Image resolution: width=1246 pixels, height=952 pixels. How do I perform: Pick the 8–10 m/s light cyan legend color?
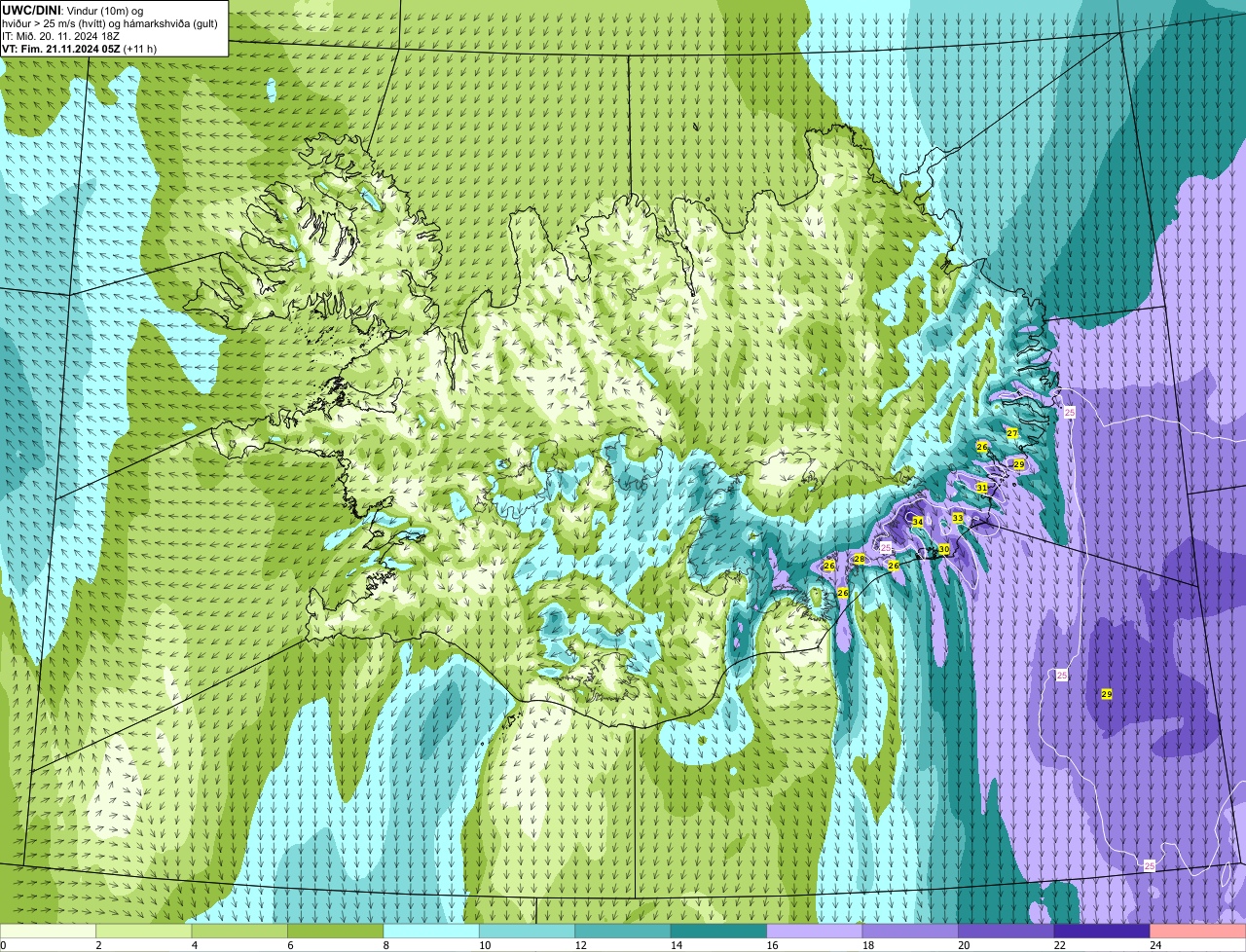pyautogui.click(x=431, y=931)
